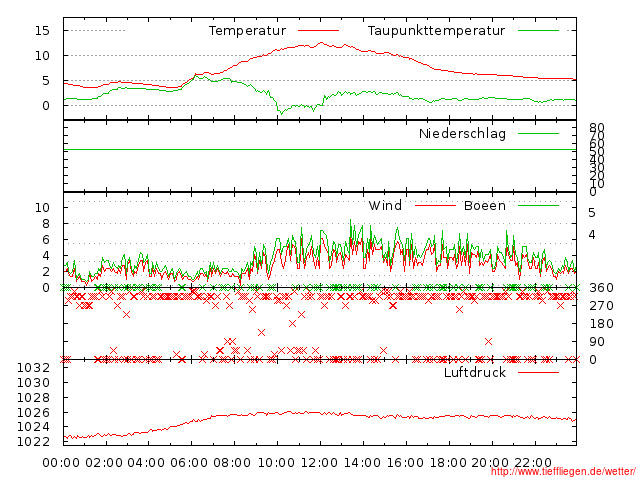Click the 08:00 time label
Image resolution: width=640 pixels, height=480 pixels.
232,463
